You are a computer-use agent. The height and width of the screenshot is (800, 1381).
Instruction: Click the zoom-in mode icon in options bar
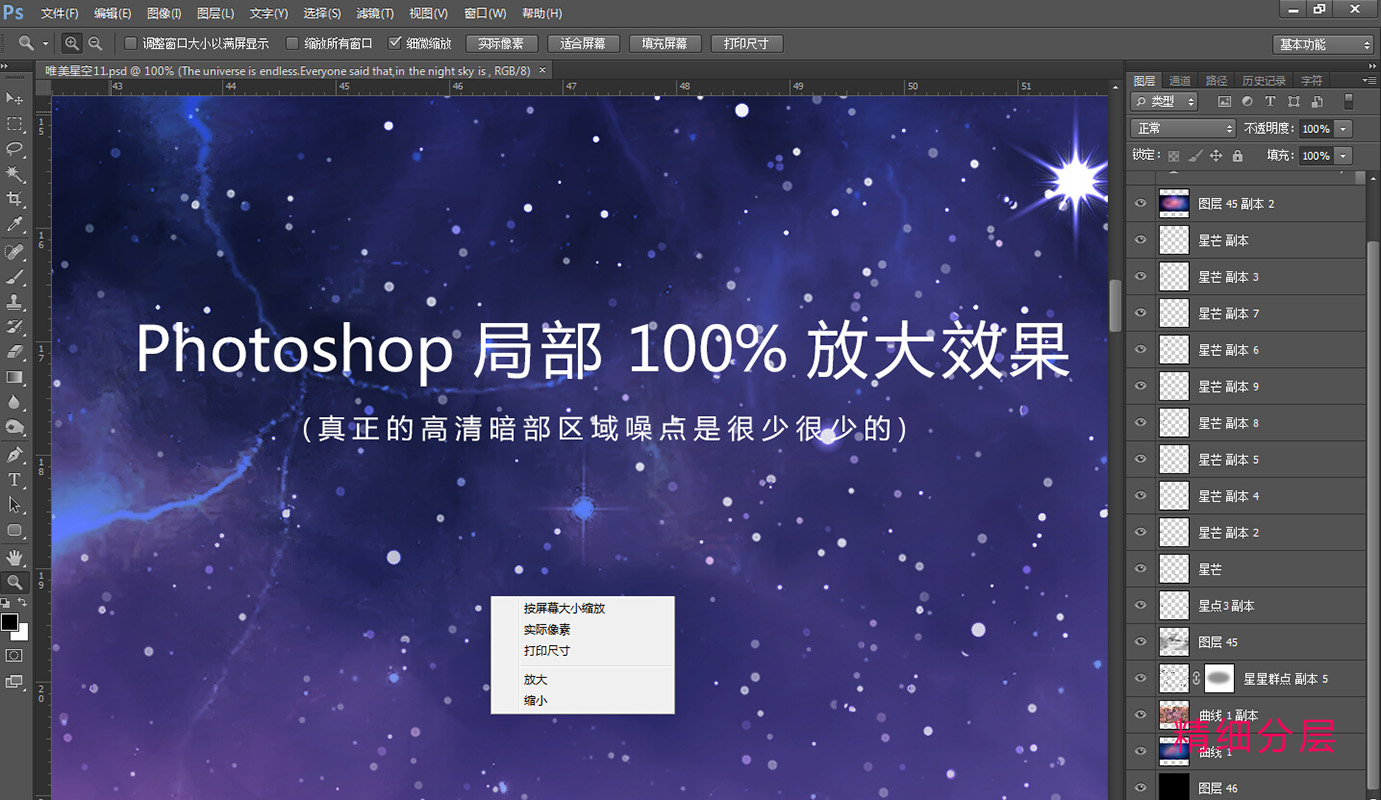[72, 44]
